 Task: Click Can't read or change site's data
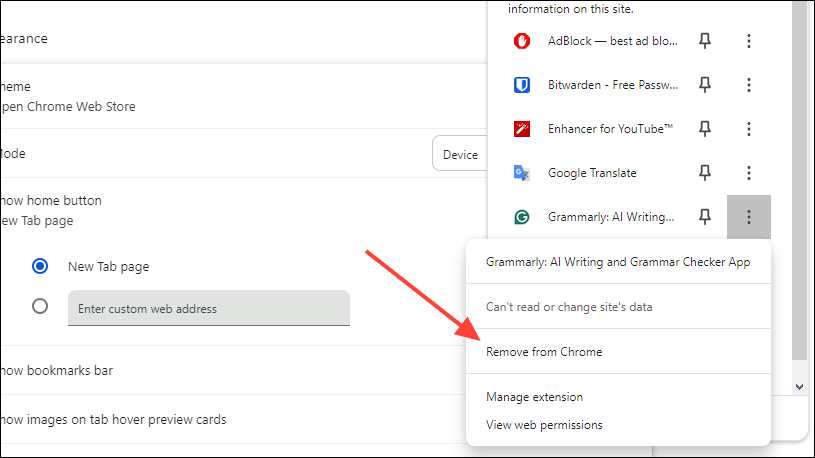click(569, 307)
